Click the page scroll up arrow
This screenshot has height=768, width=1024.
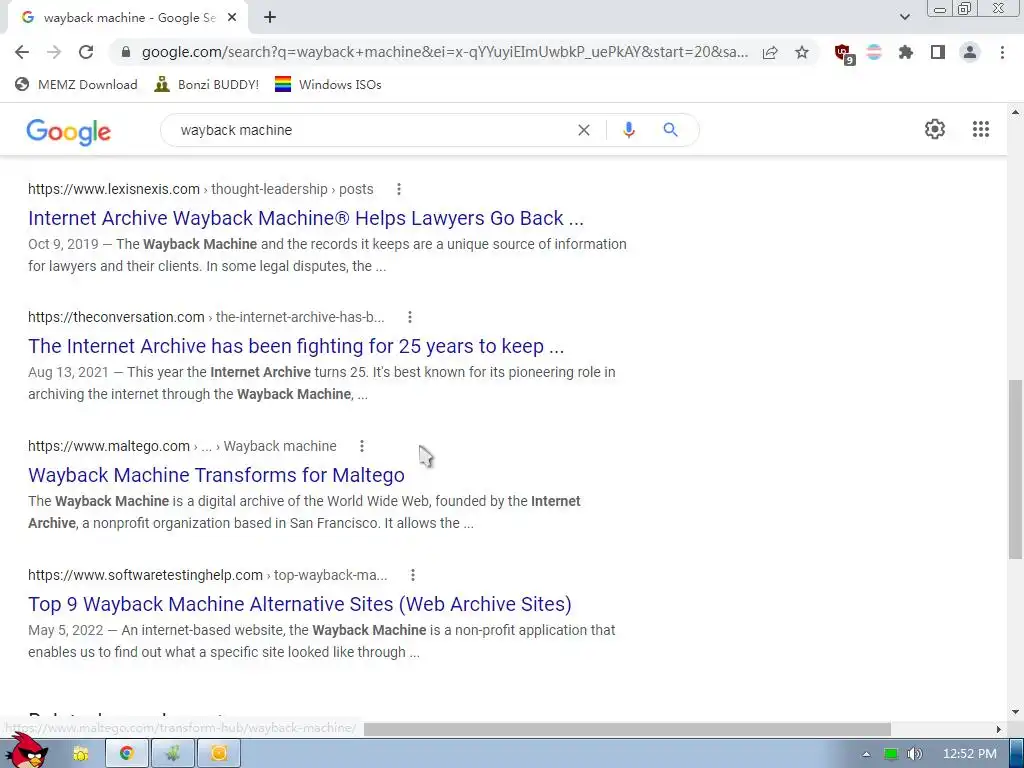[x=1015, y=112]
